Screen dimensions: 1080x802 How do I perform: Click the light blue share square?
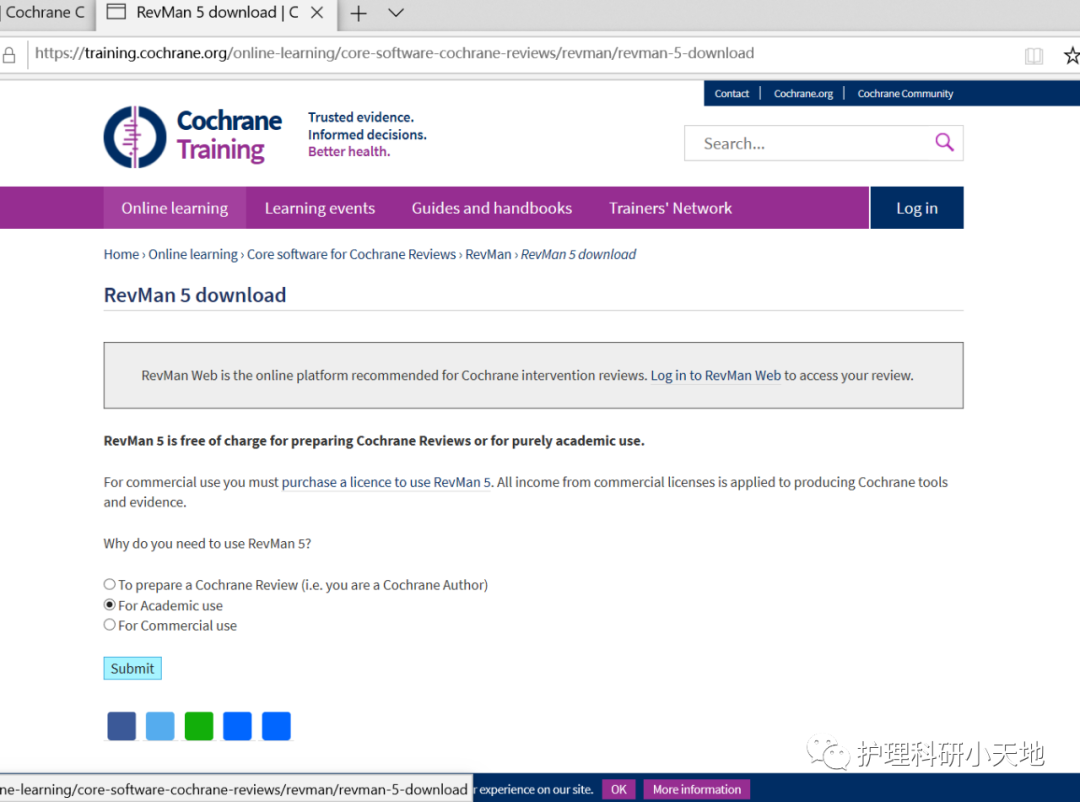pos(160,726)
